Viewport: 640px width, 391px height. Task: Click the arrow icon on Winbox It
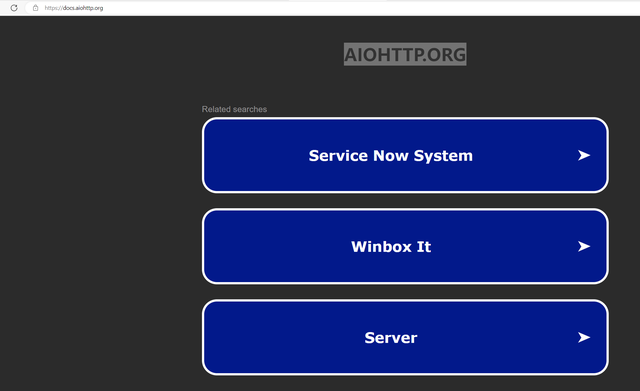pyautogui.click(x=584, y=247)
